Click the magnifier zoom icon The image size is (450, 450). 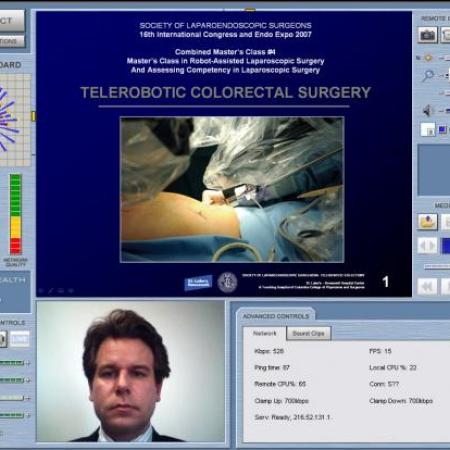428,76
